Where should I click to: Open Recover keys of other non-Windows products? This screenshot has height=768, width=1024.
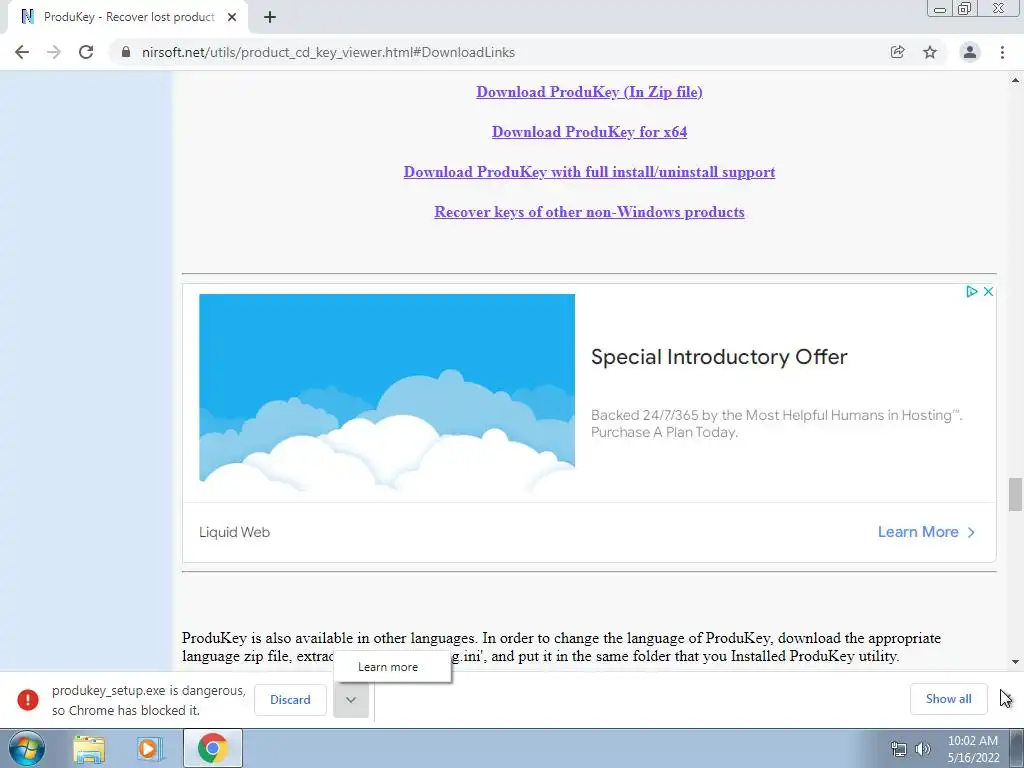pos(589,212)
